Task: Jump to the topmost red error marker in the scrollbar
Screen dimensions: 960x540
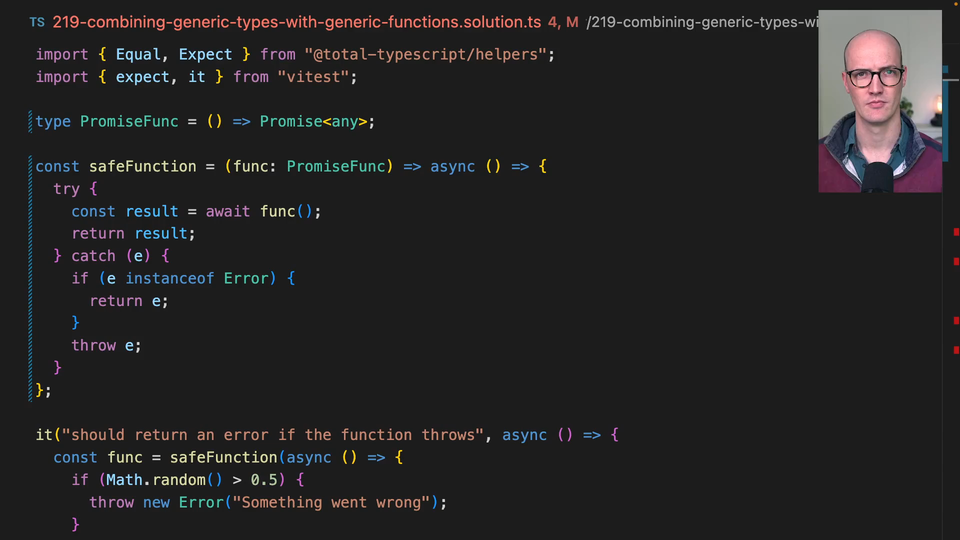Action: [x=957, y=232]
